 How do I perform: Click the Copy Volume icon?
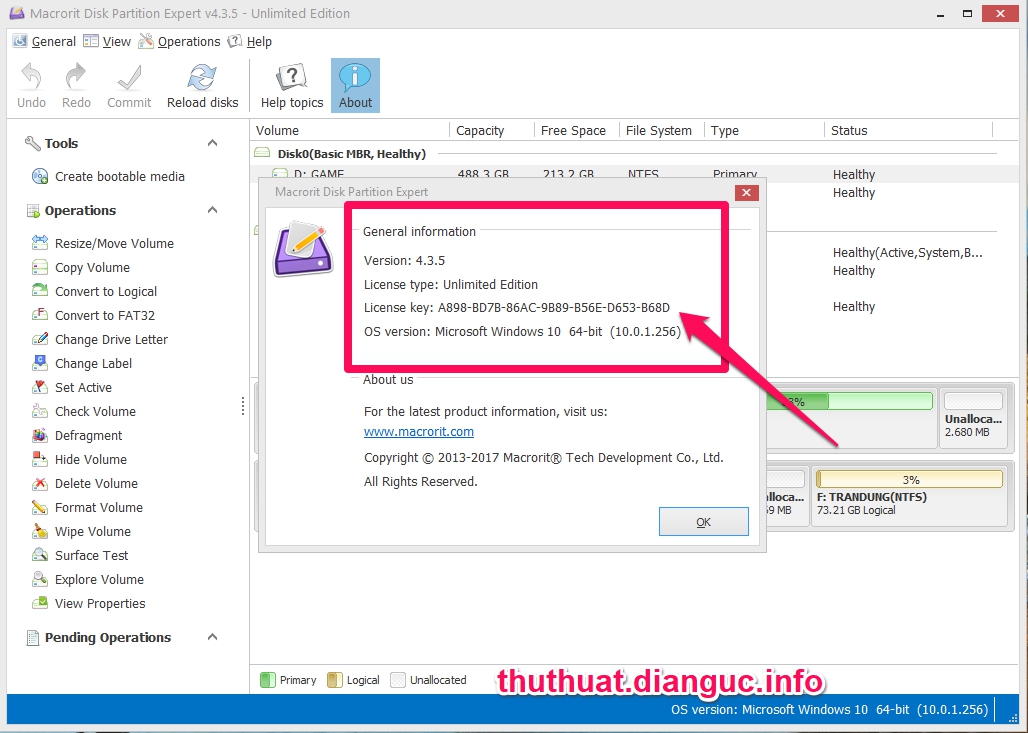point(40,267)
